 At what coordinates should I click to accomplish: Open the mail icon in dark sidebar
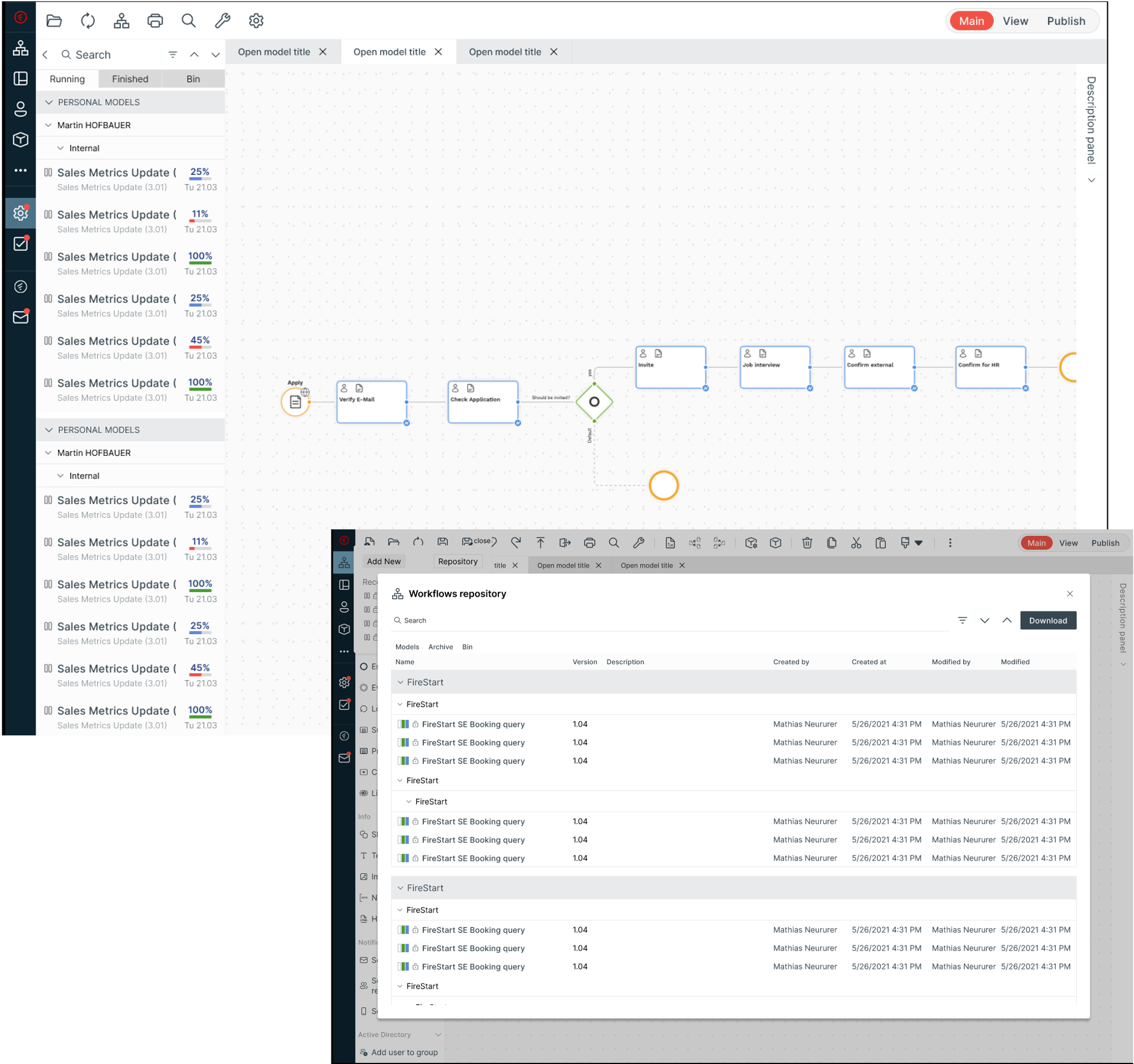click(20, 317)
